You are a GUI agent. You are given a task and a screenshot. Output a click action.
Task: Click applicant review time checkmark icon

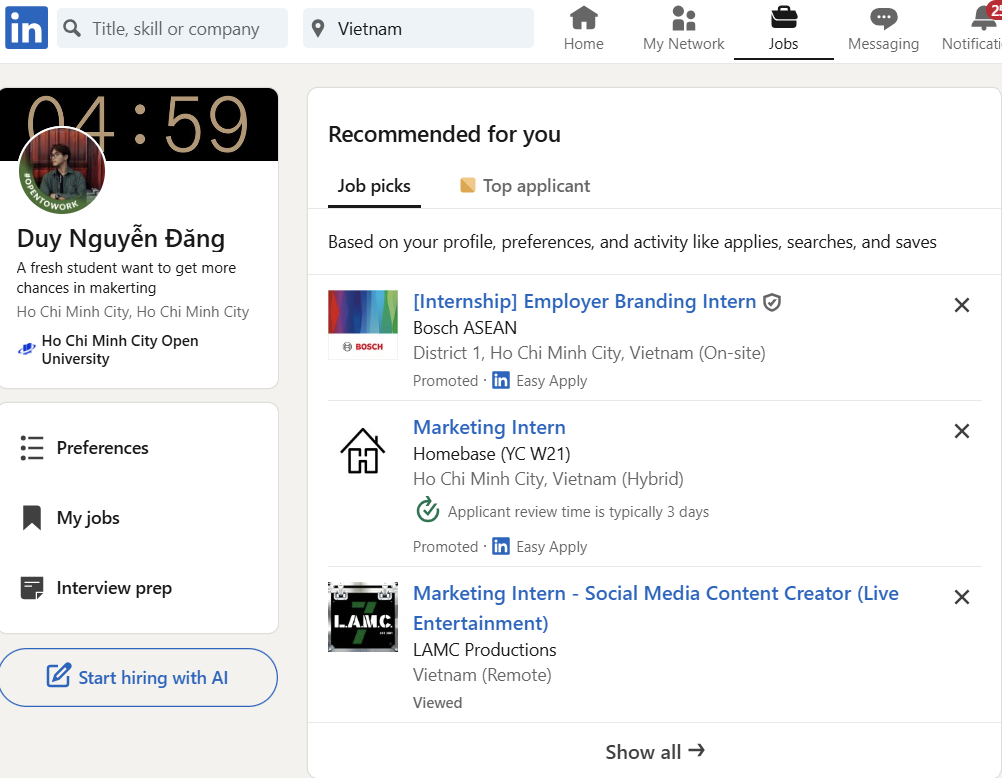pyautogui.click(x=428, y=510)
